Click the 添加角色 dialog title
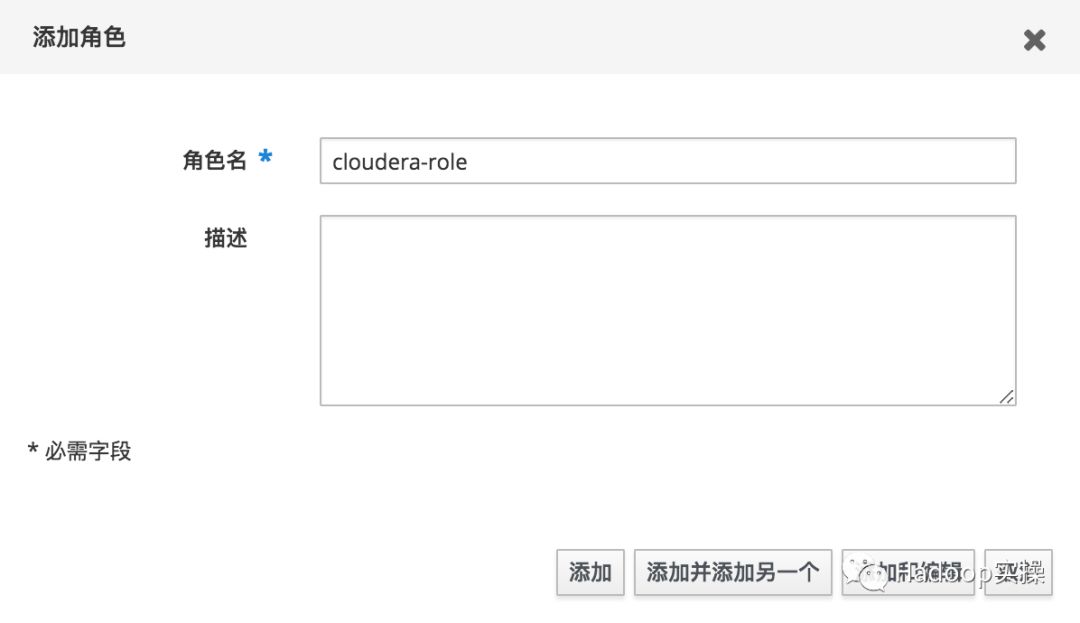 pos(79,38)
